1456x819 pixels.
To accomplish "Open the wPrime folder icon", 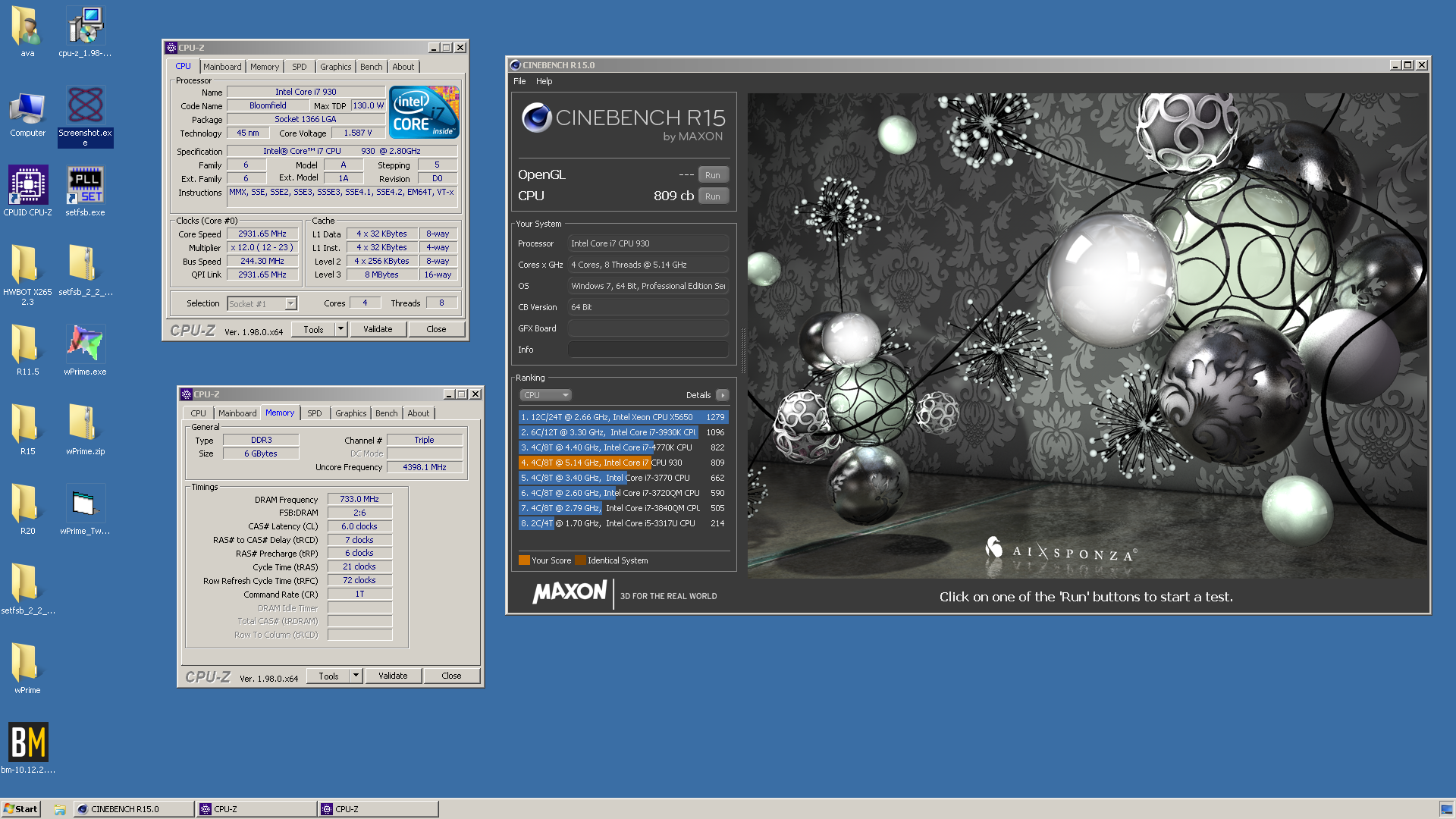I will pos(27,667).
